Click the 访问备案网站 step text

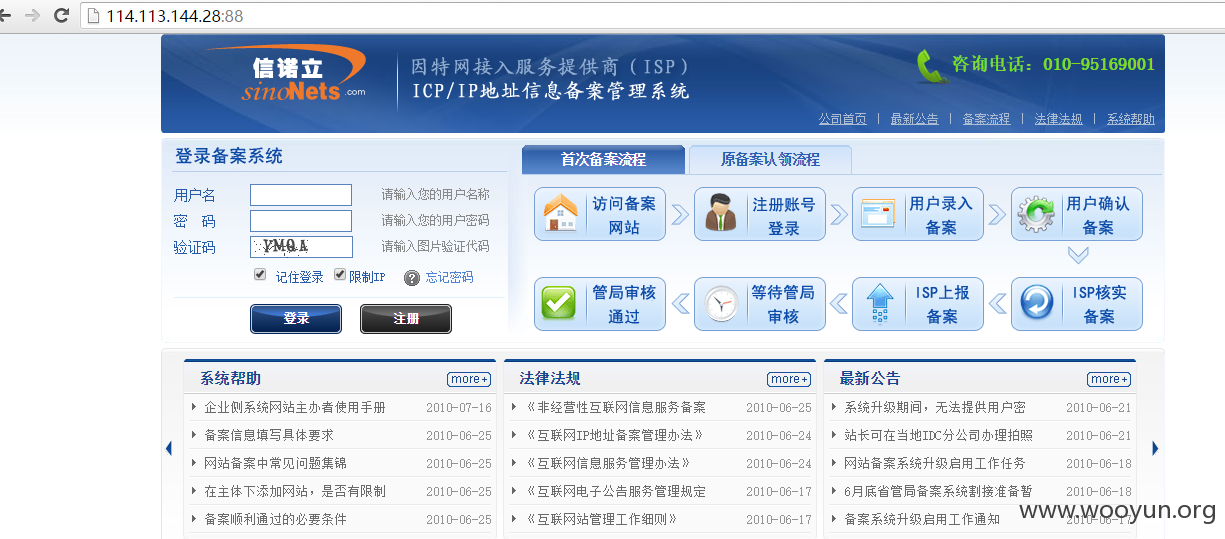coord(624,215)
